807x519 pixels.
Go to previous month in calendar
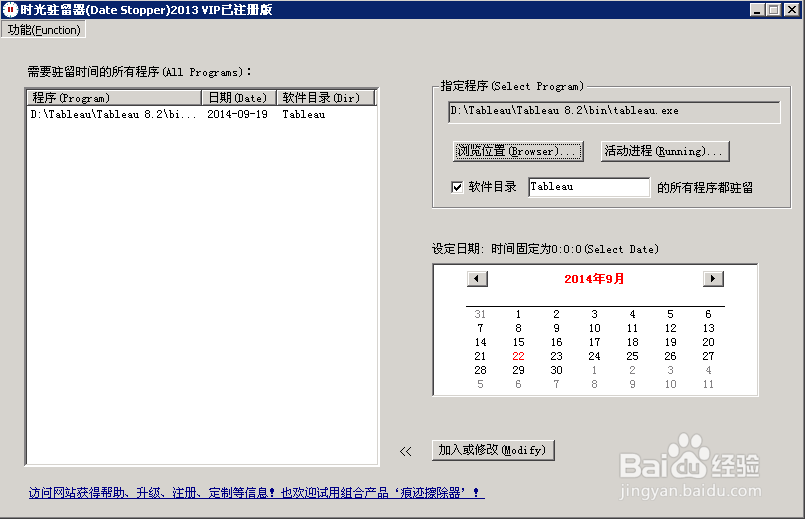point(477,279)
